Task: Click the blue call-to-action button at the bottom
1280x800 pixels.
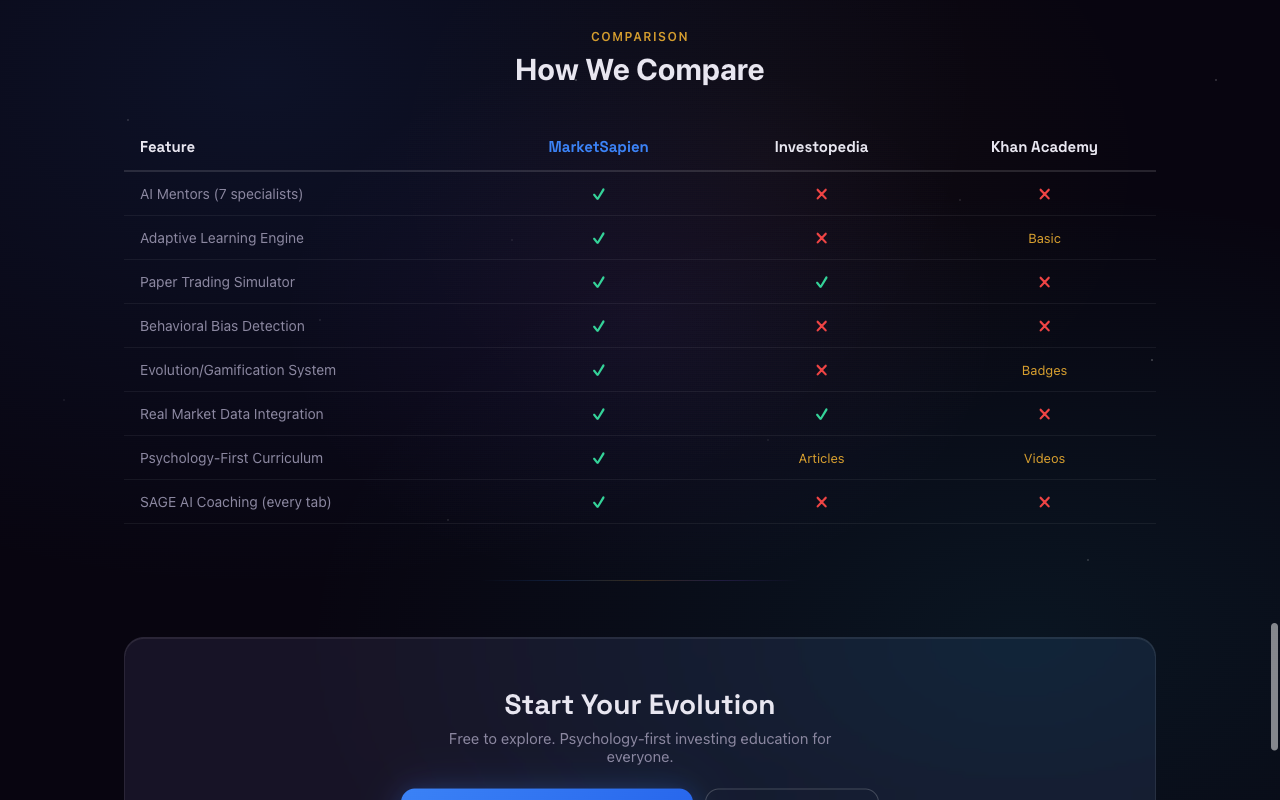Action: click(x=545, y=796)
